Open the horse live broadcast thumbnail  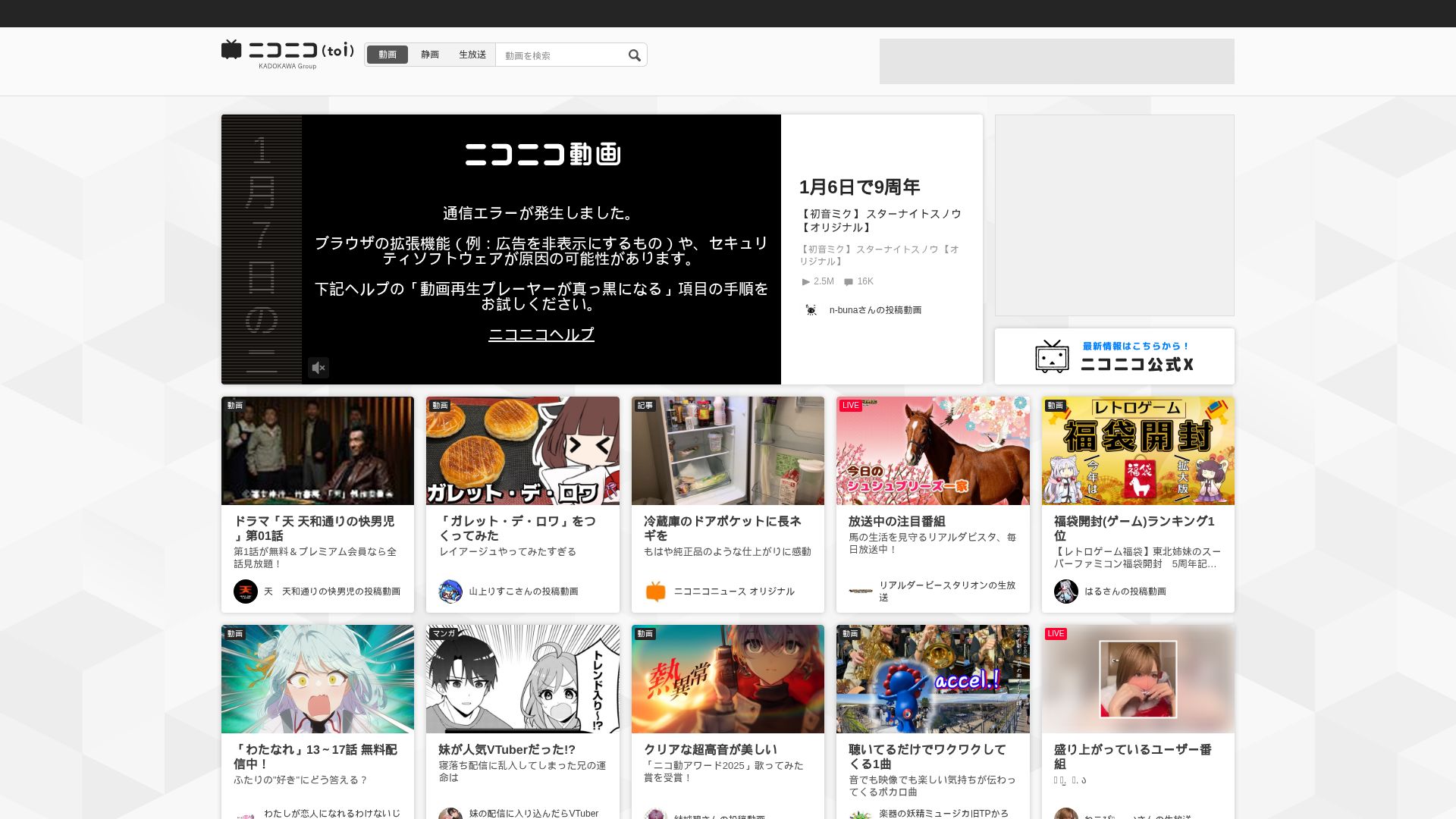[x=933, y=451]
